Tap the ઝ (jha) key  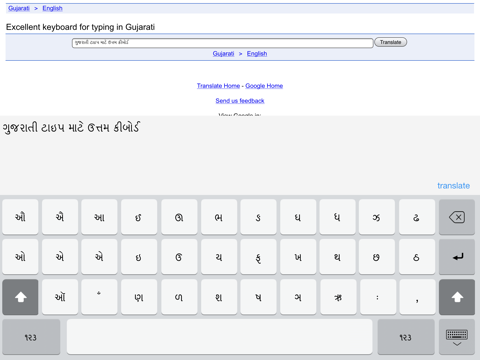[377, 217]
